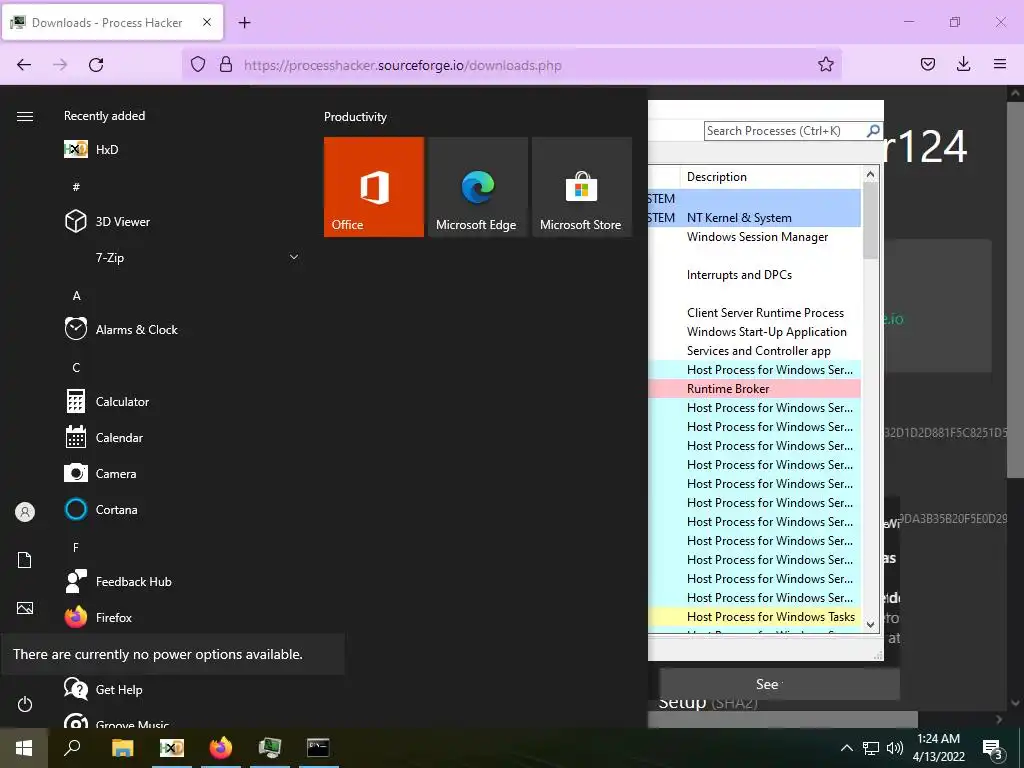
Task: Click the Description column header
Action: pos(771,177)
